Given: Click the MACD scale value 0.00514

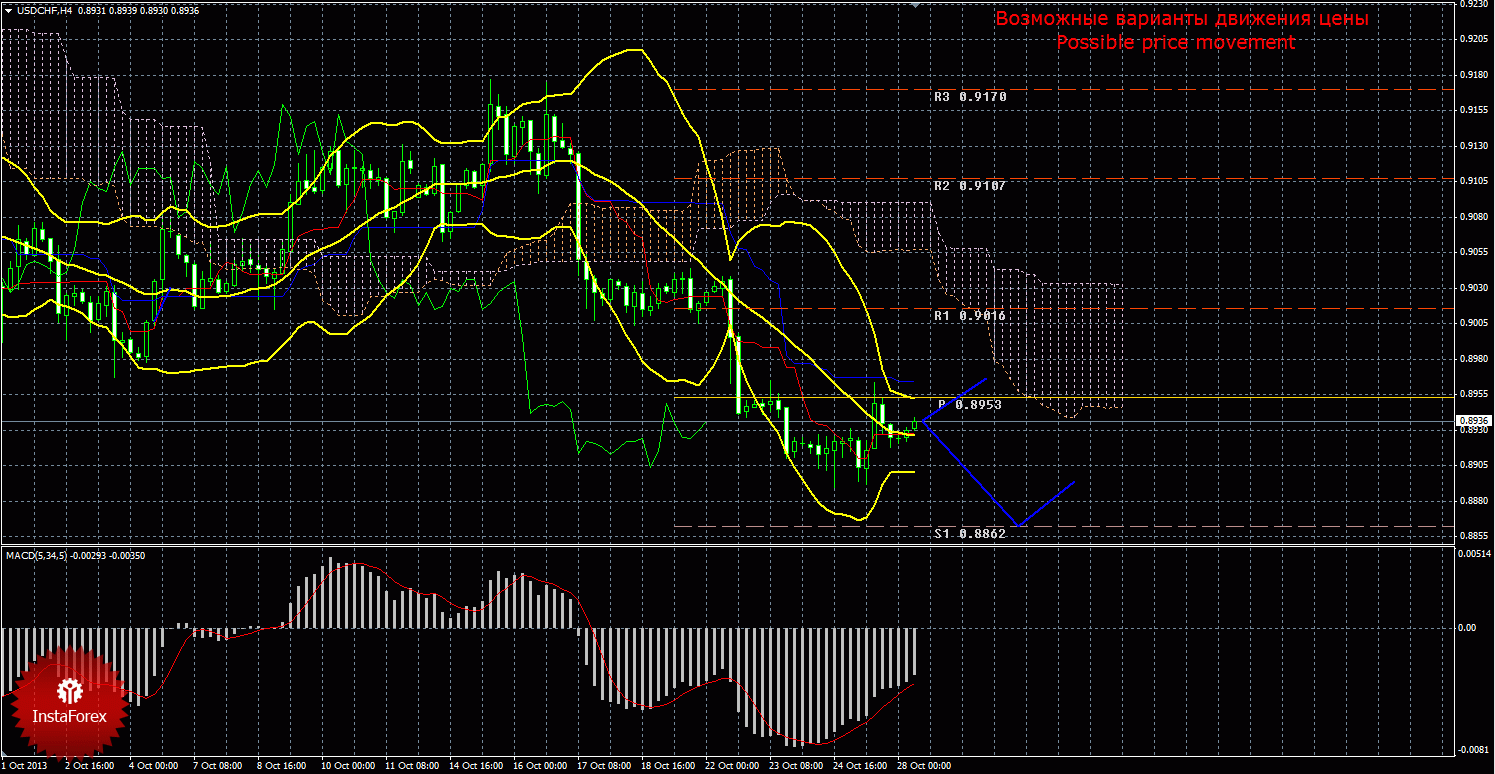Looking at the screenshot, I should 1475,553.
